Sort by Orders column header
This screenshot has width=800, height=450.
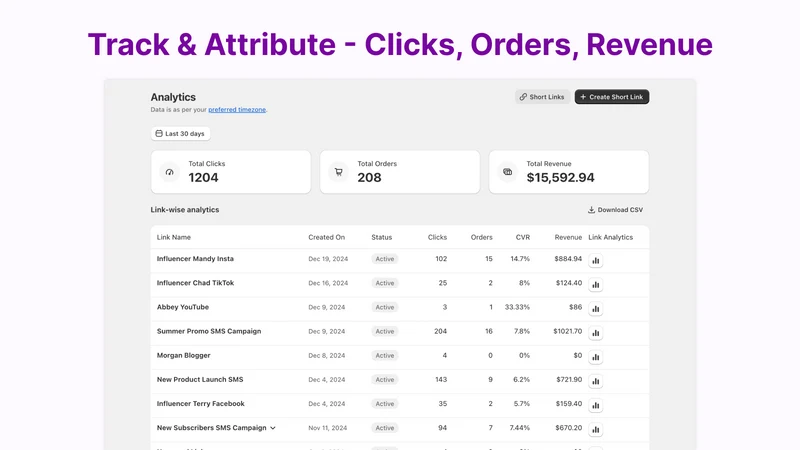click(482, 237)
